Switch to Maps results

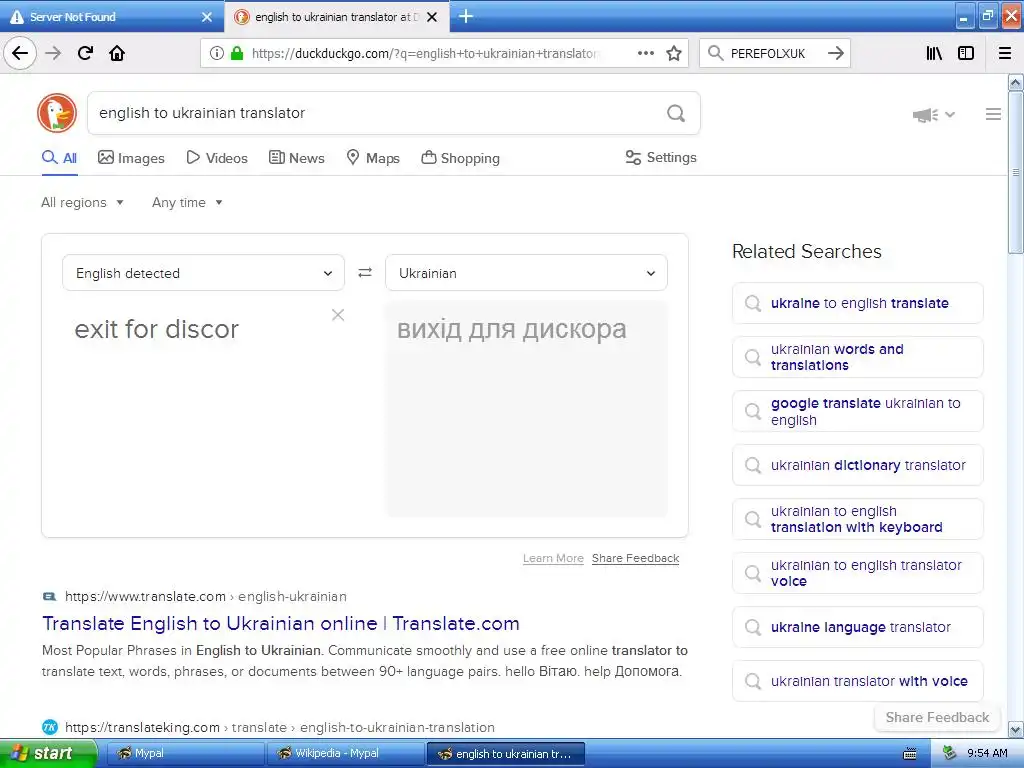click(x=373, y=158)
